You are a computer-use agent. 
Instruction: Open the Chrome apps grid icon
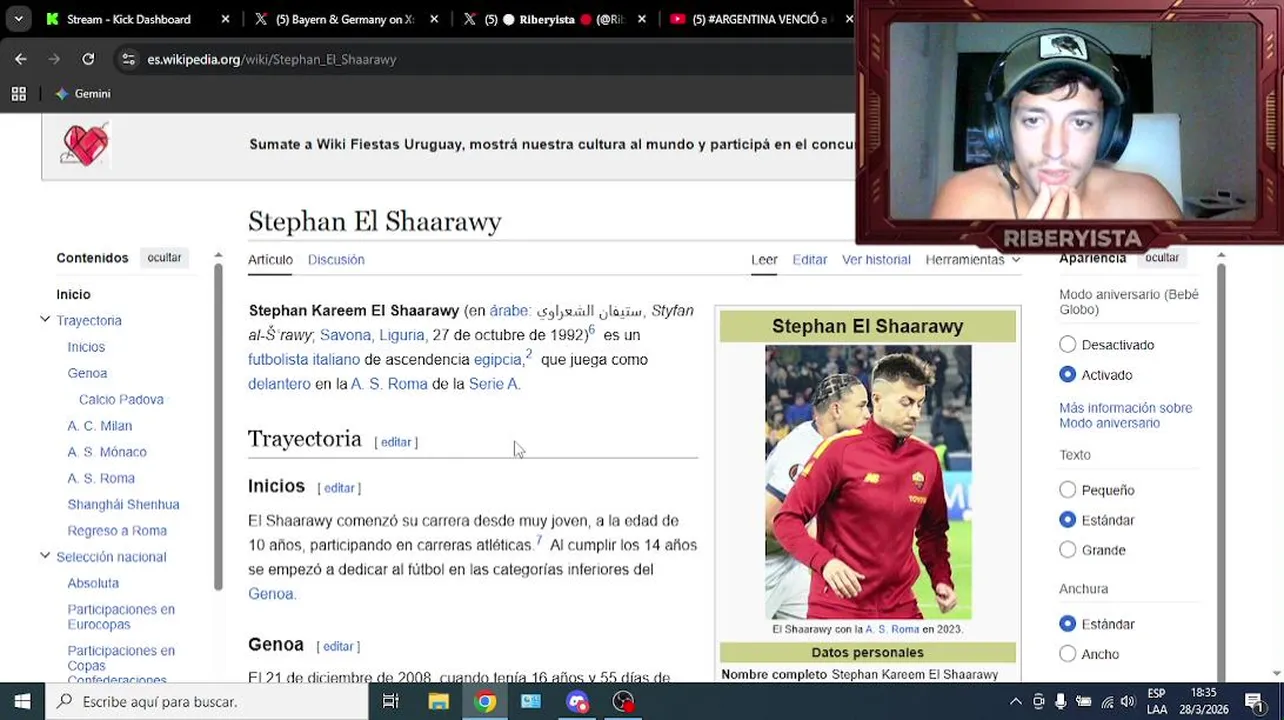click(18, 94)
